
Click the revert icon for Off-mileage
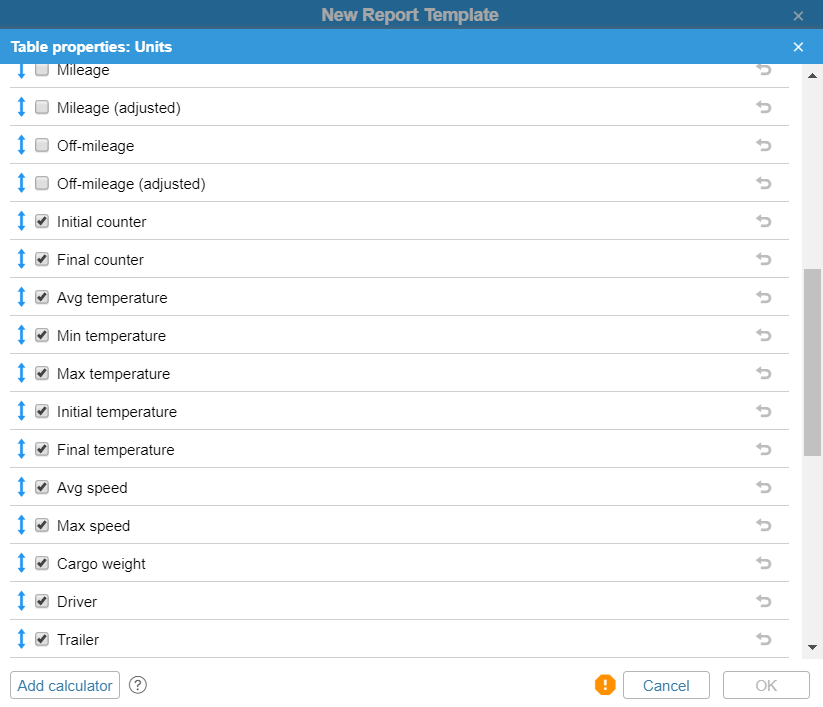(x=763, y=145)
